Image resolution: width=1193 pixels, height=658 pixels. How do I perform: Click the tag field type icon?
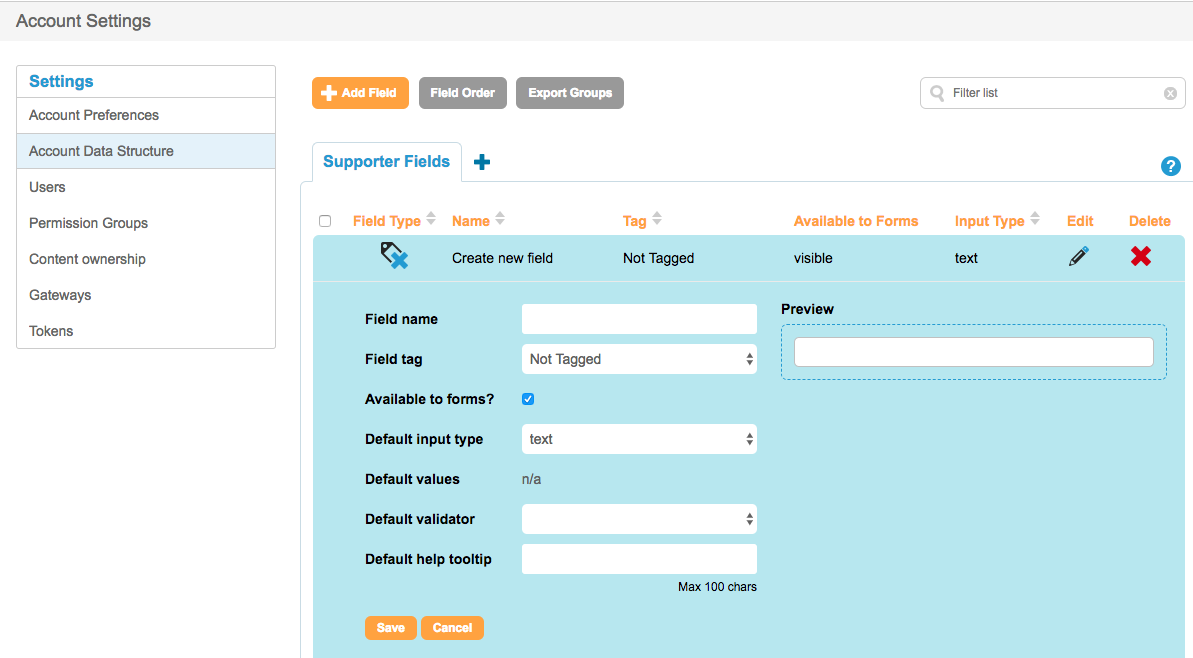click(x=394, y=257)
